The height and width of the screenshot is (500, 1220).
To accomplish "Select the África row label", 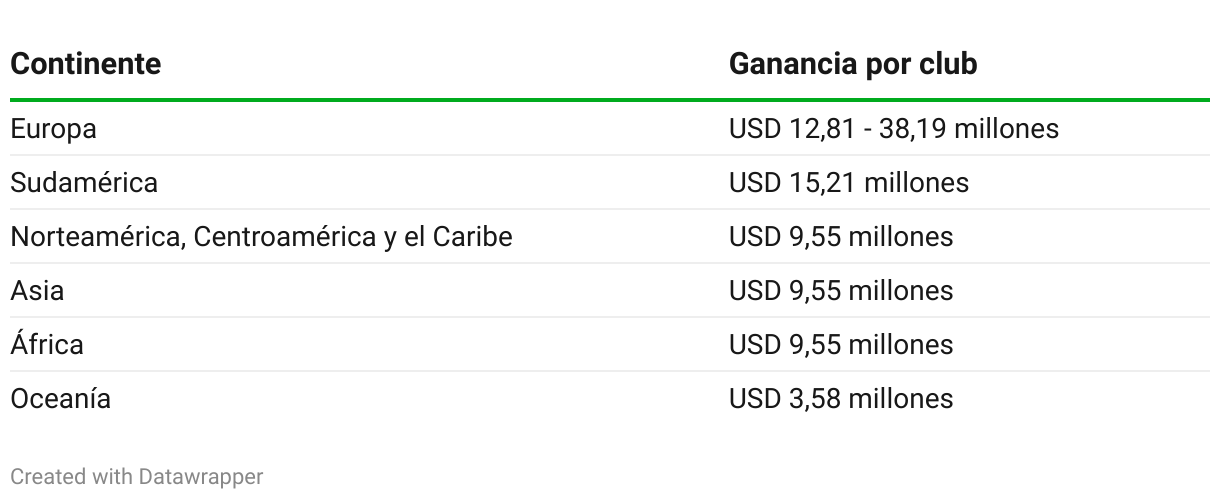I will pyautogui.click(x=47, y=344).
